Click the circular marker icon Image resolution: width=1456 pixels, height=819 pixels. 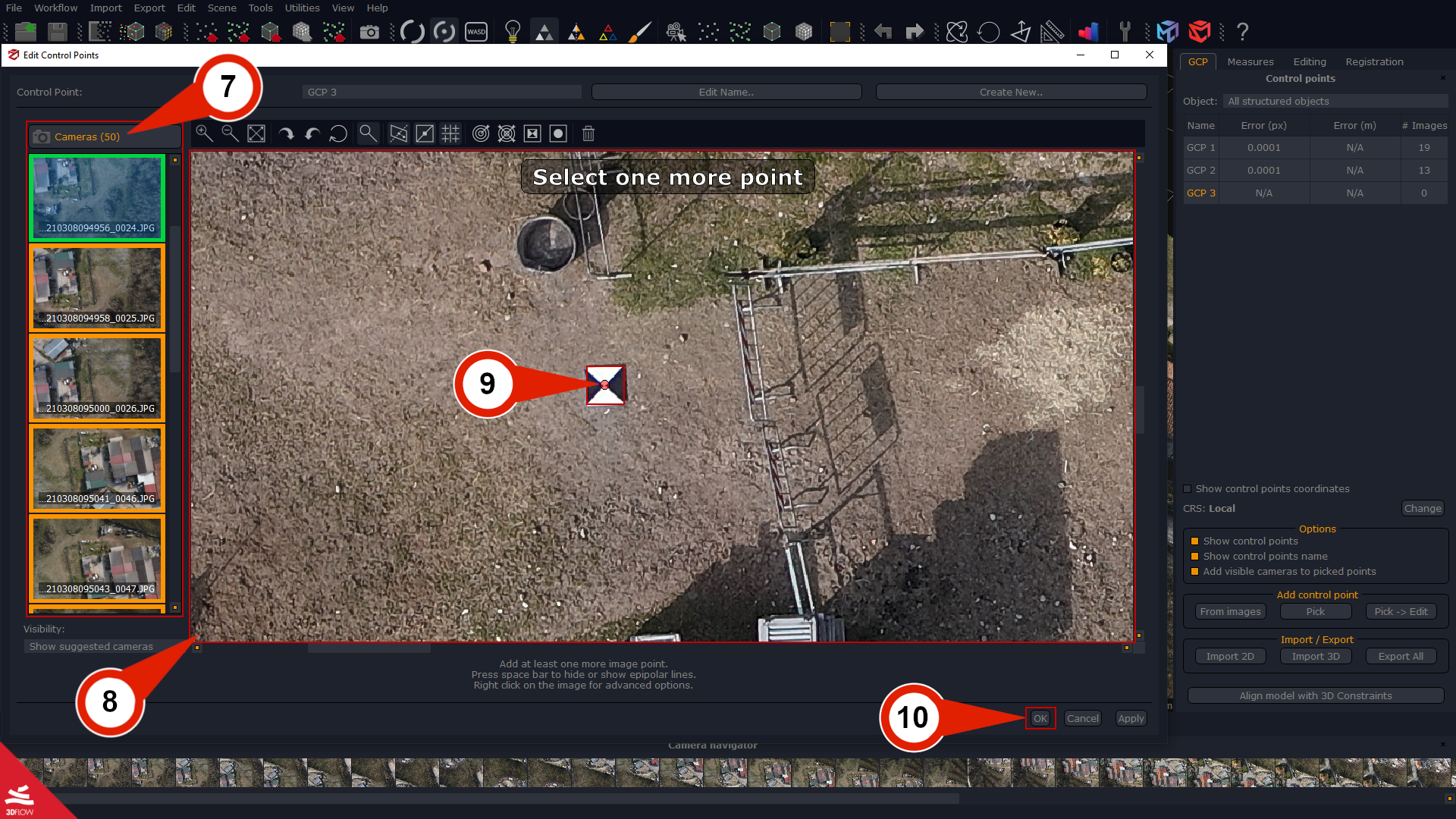pos(558,133)
